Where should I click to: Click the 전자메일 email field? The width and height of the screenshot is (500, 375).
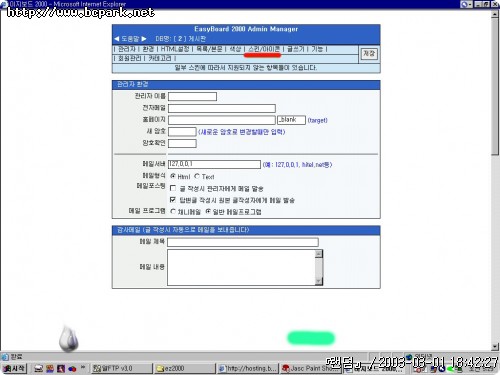click(222, 108)
